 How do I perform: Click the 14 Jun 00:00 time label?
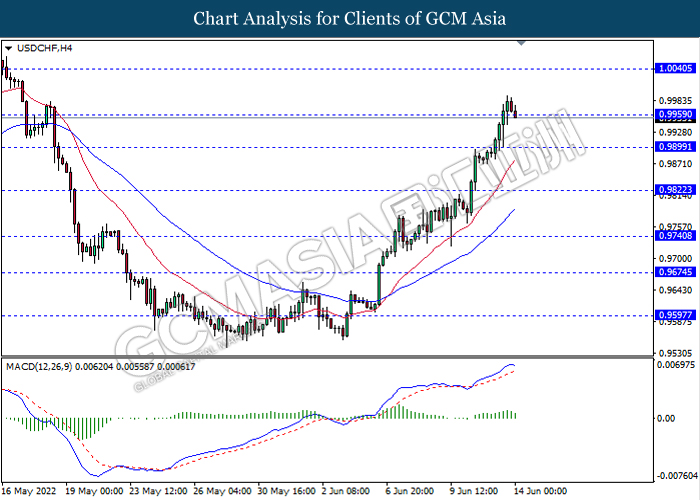[x=540, y=491]
